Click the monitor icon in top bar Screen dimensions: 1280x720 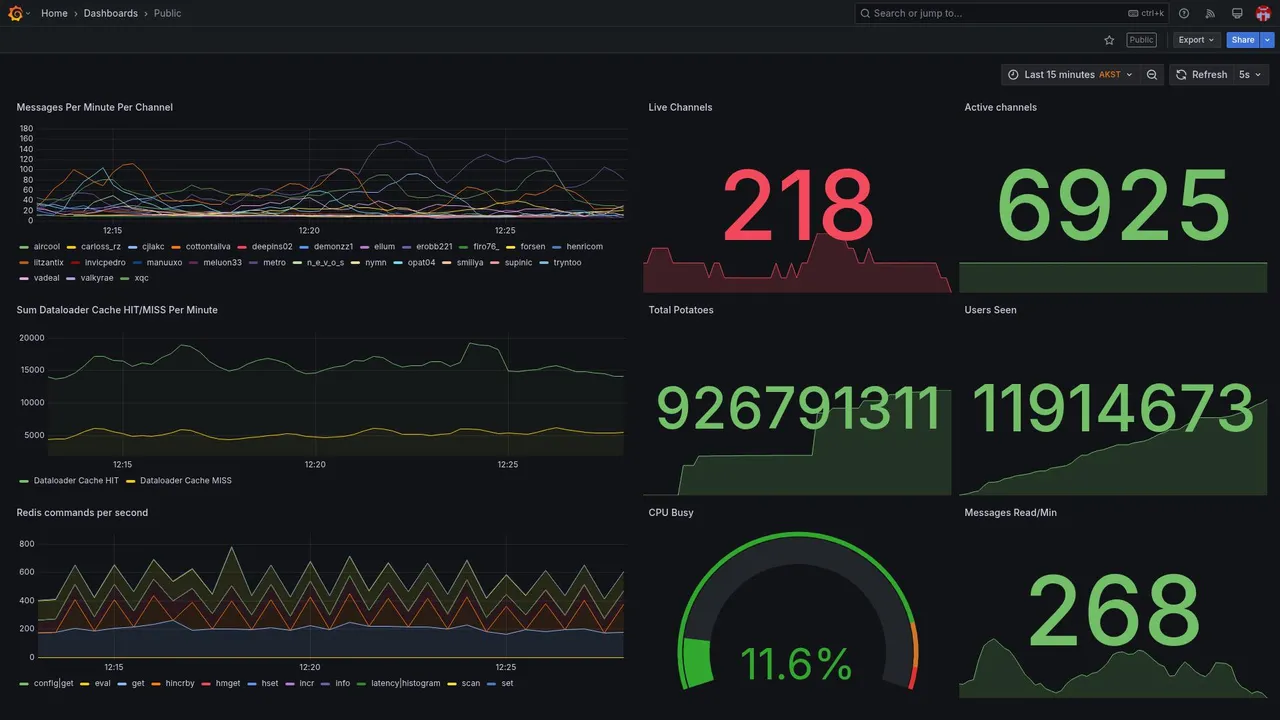tap(1237, 13)
